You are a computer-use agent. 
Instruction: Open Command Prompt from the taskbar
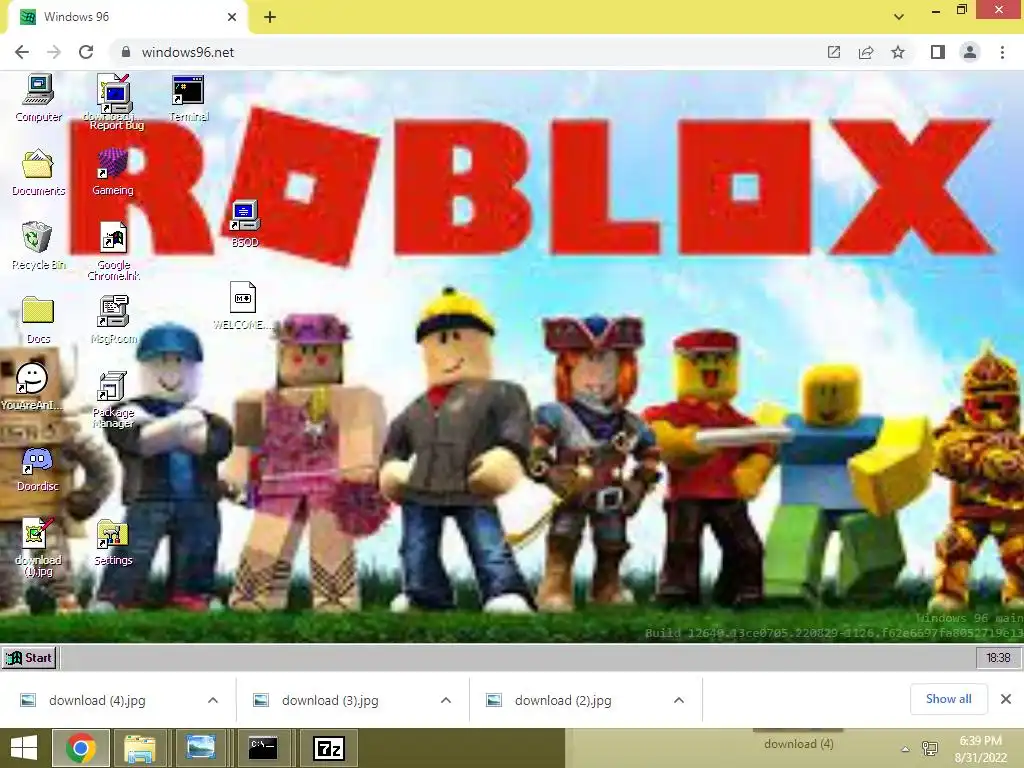click(263, 748)
